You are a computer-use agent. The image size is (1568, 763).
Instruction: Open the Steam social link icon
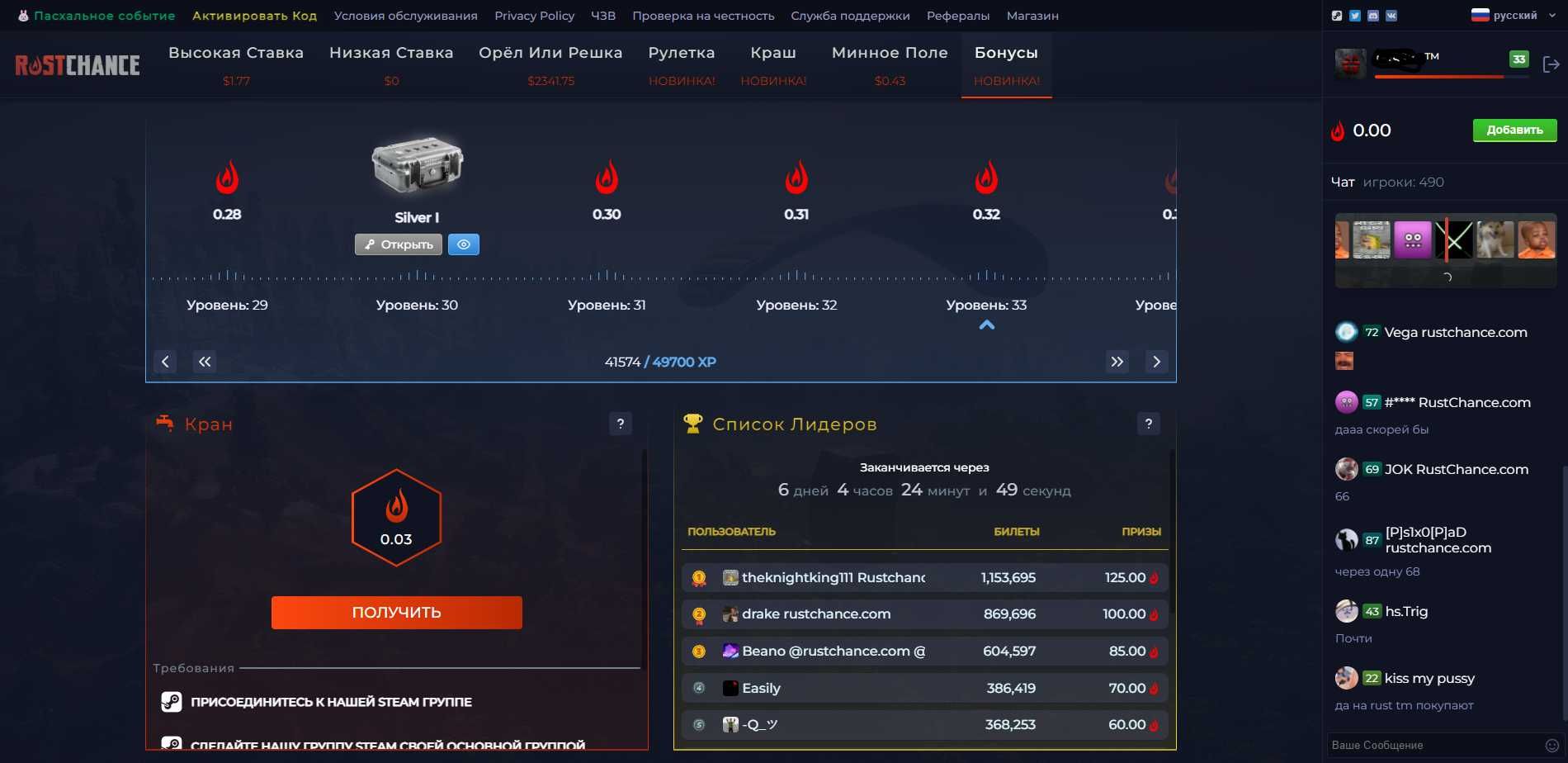click(x=1337, y=16)
